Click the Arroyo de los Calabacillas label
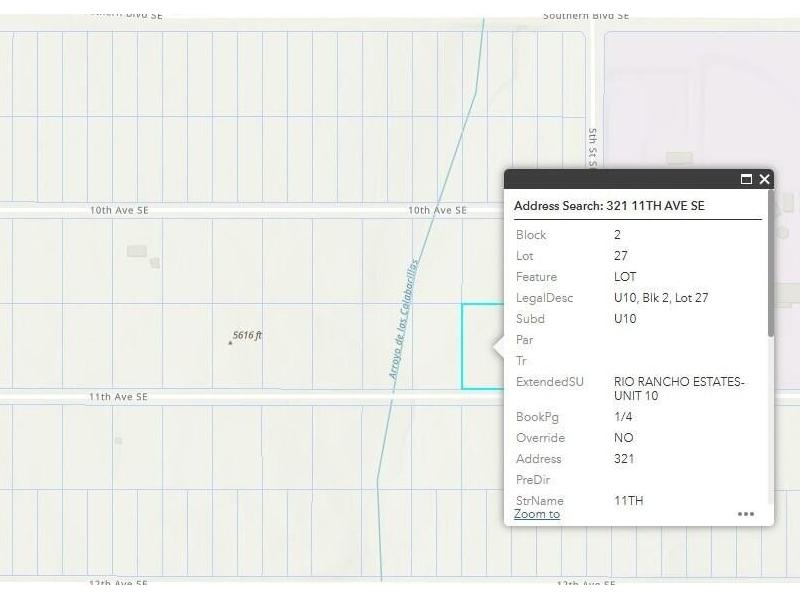The image size is (800, 600). [x=403, y=319]
